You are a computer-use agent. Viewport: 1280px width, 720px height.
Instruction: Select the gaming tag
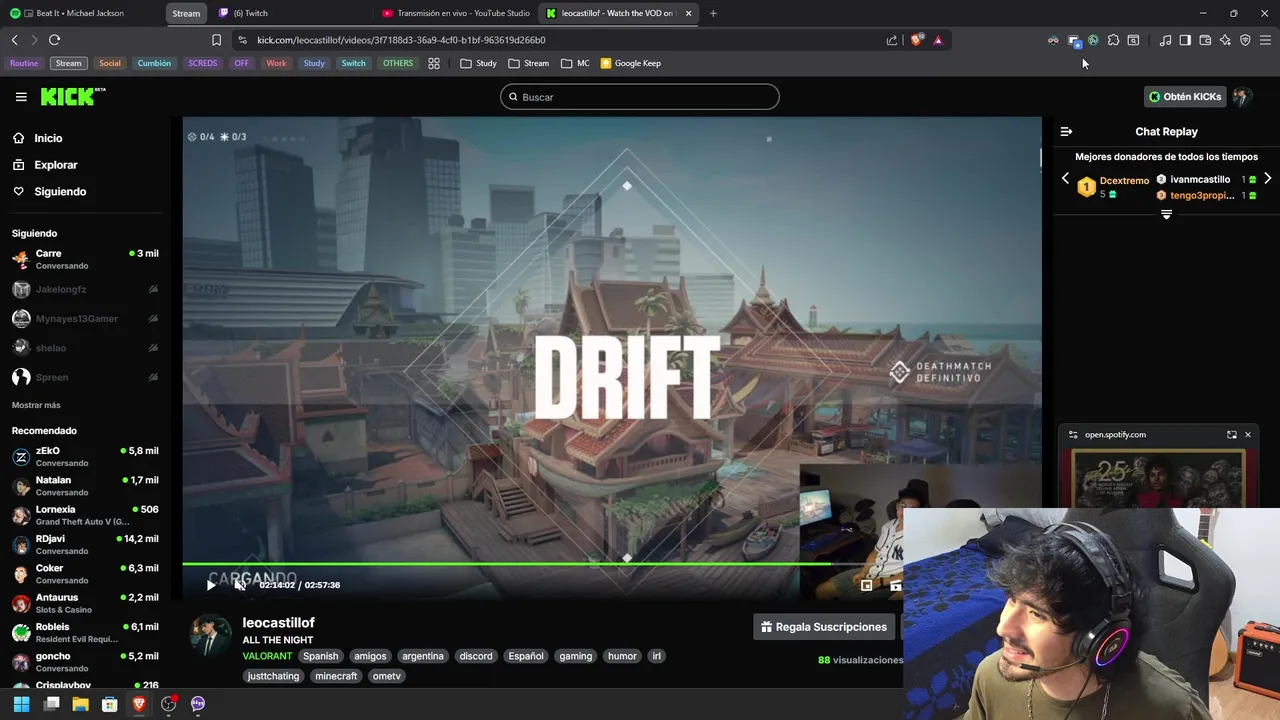576,656
